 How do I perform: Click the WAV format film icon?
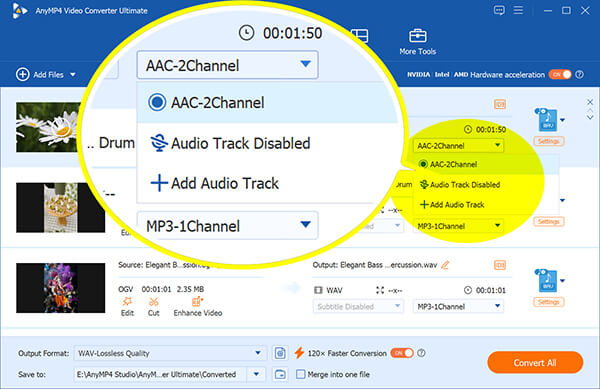click(x=318, y=290)
